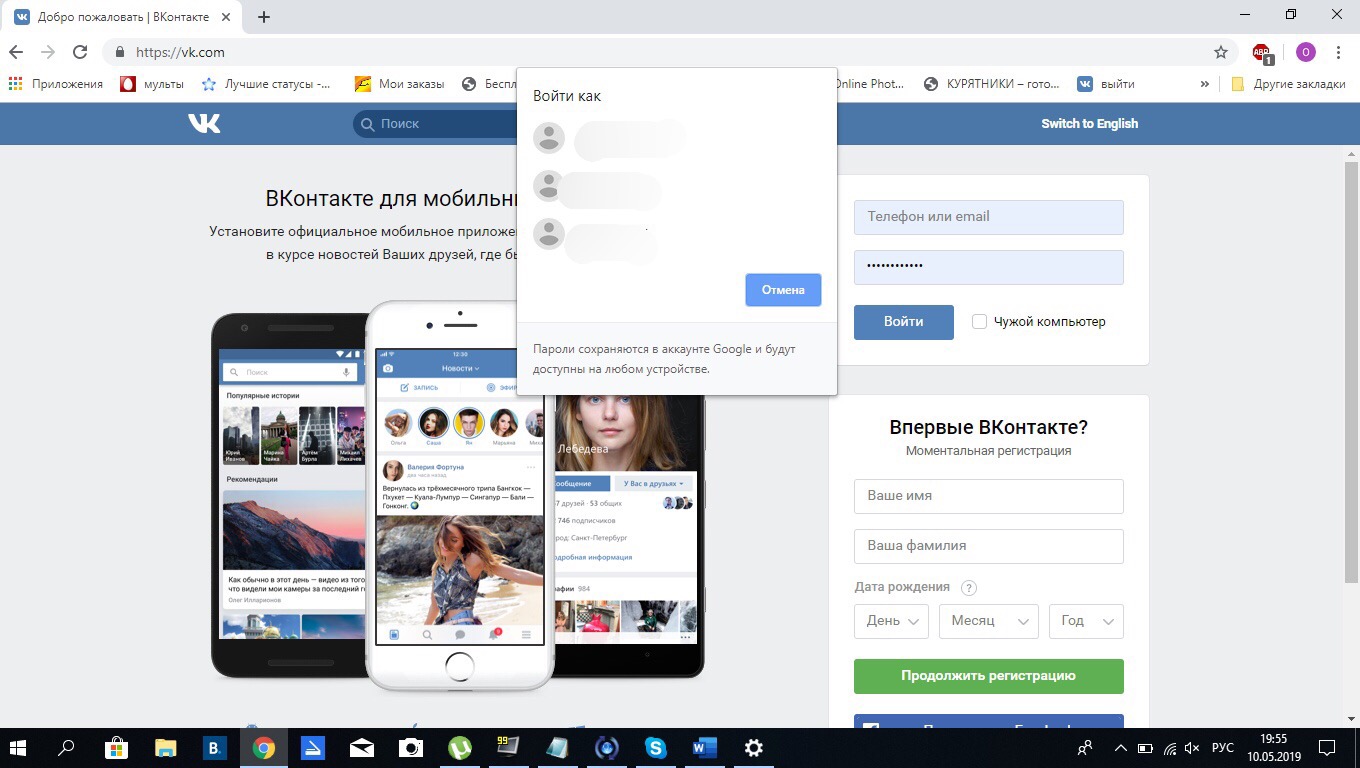Show hidden system tray icons
The width and height of the screenshot is (1360, 768).
pyautogui.click(x=1120, y=748)
